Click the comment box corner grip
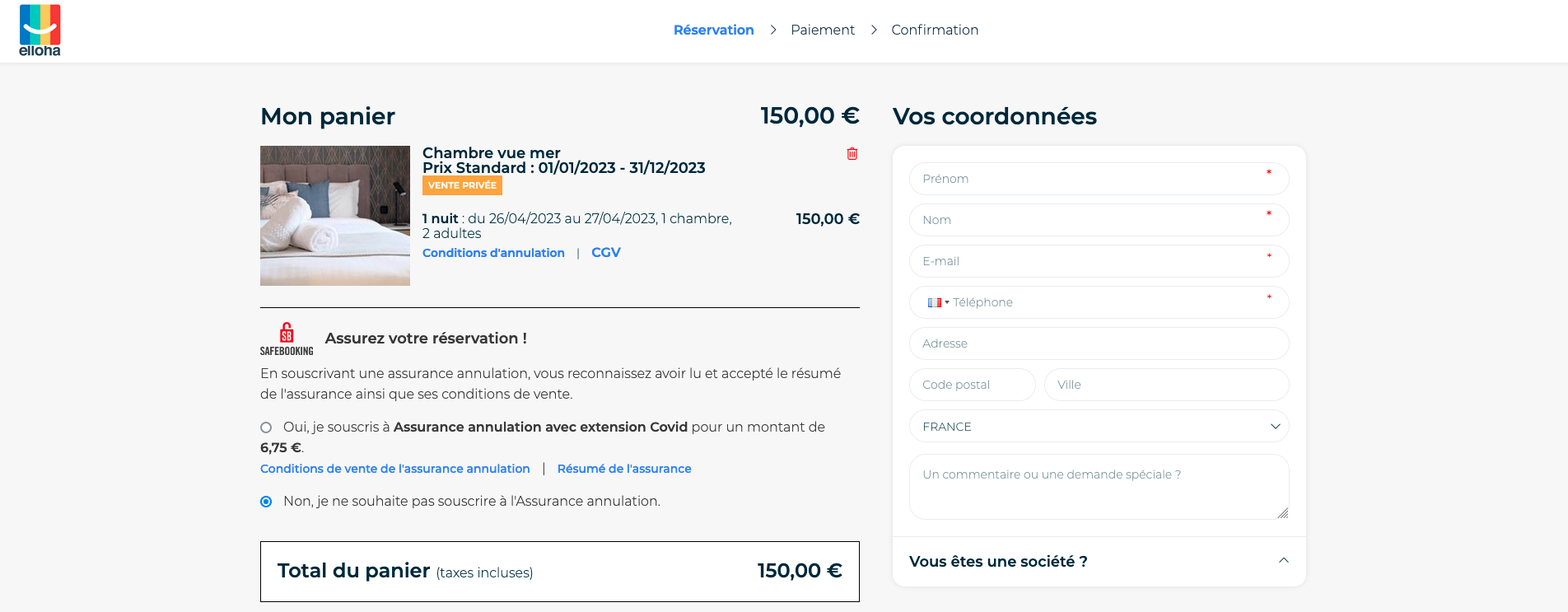 pyautogui.click(x=1282, y=512)
